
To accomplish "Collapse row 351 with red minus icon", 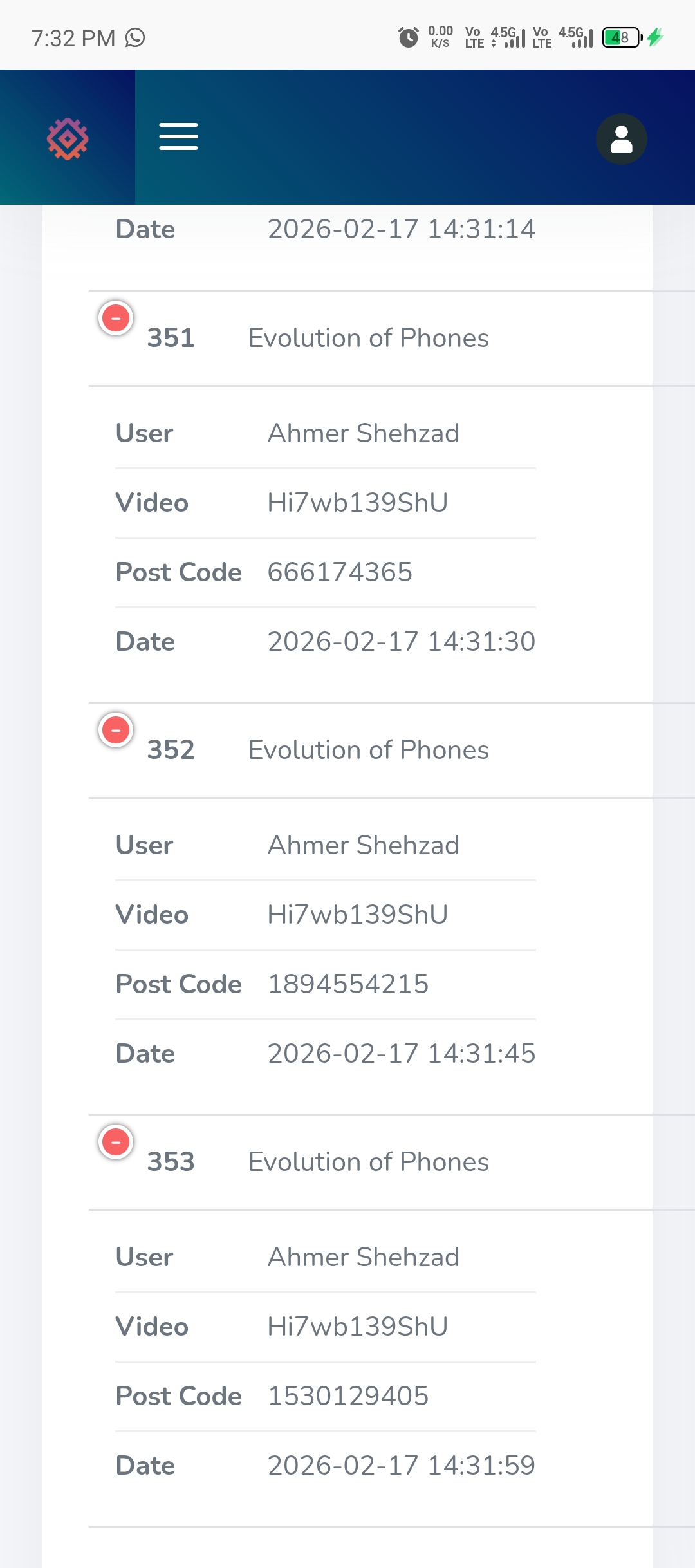I will pyautogui.click(x=116, y=318).
